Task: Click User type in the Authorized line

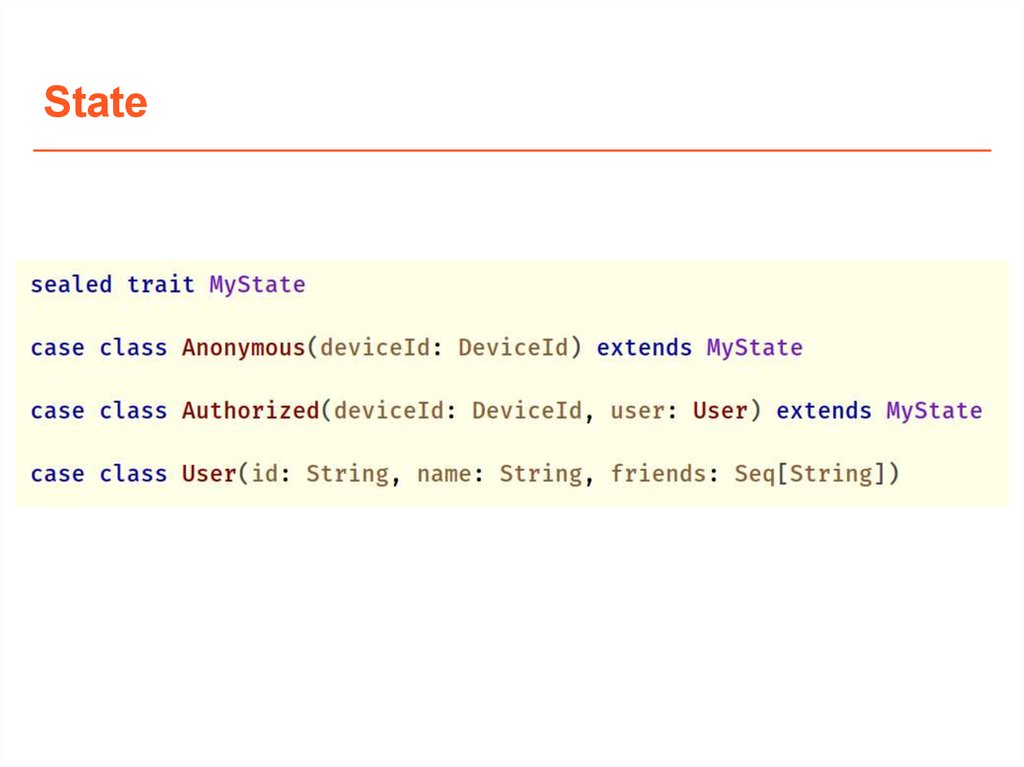Action: tap(720, 411)
